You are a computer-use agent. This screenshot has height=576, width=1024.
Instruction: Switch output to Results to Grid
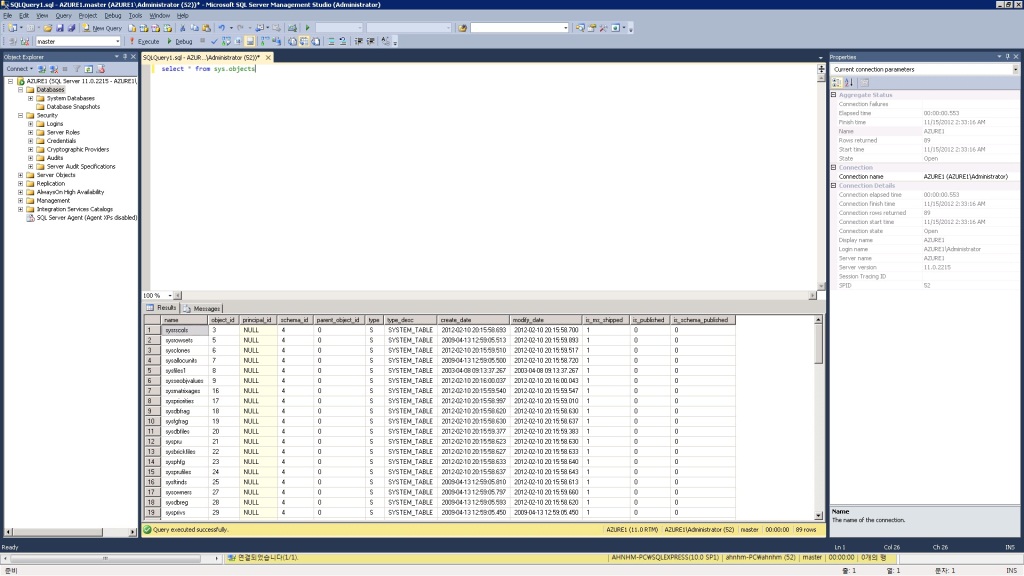(x=304, y=41)
